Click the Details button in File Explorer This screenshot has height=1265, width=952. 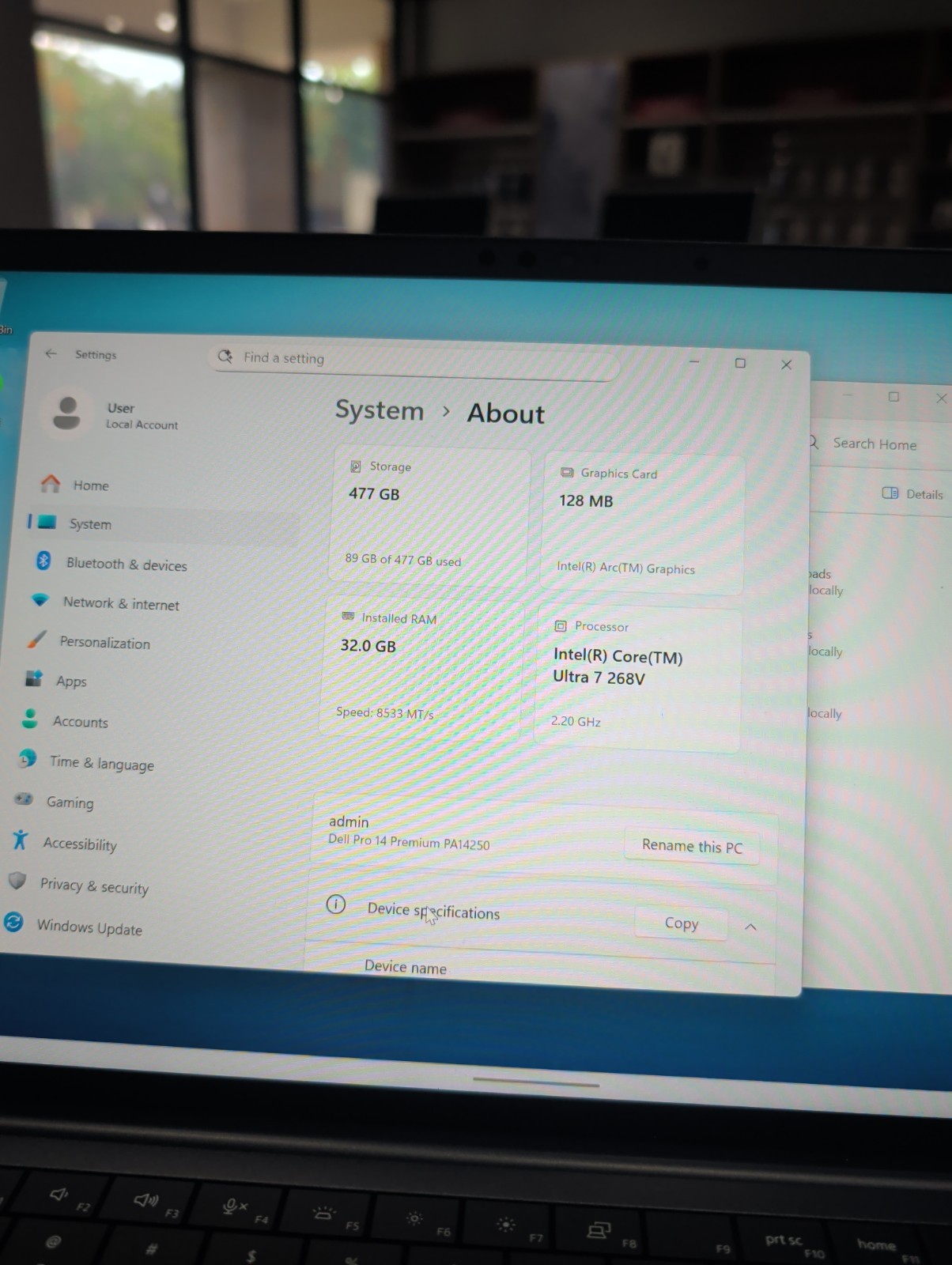912,494
